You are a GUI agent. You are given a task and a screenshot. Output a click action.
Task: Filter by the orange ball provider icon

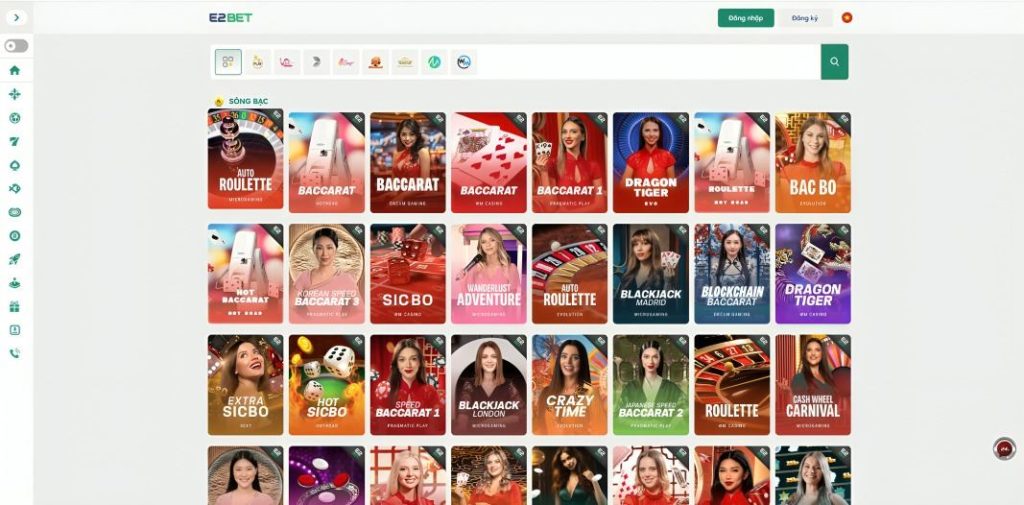coord(375,62)
